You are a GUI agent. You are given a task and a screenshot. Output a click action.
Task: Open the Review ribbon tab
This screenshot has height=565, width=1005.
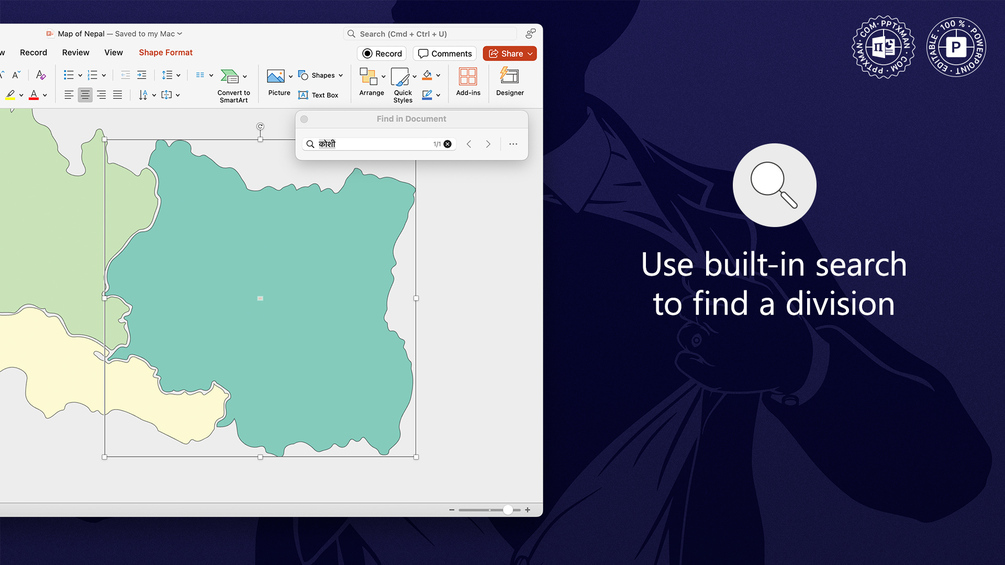[76, 53]
